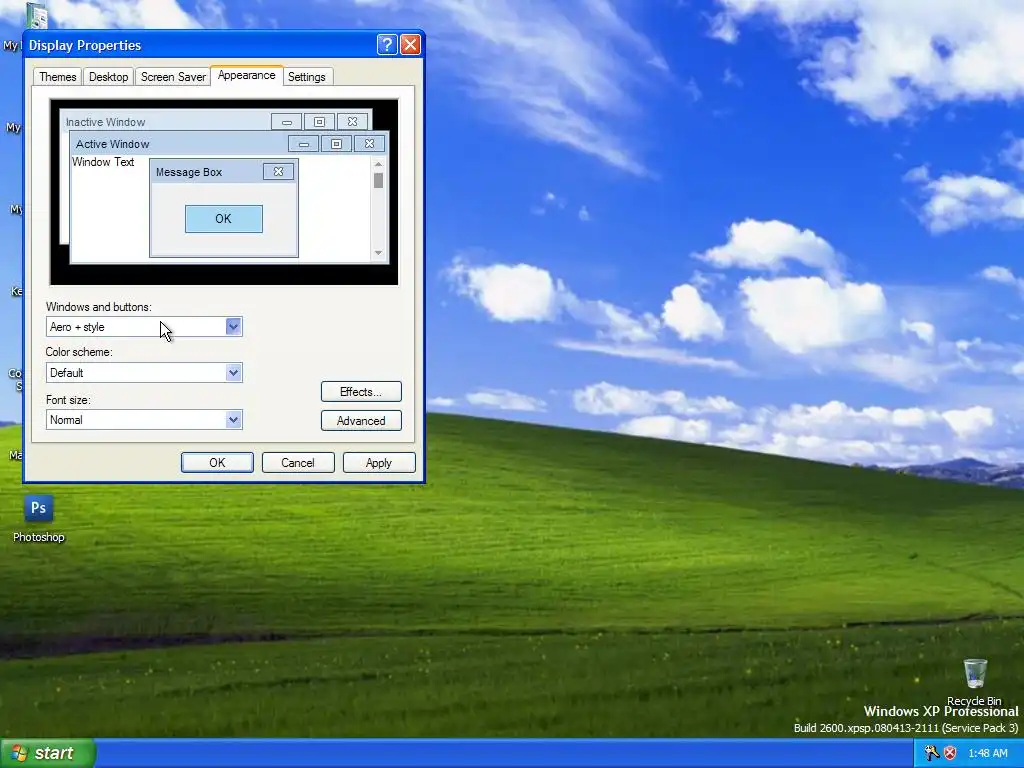Expand the Color scheme dropdown arrow
Image resolution: width=1024 pixels, height=768 pixels.
coord(233,373)
